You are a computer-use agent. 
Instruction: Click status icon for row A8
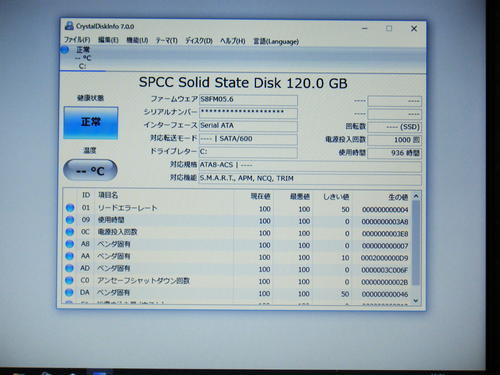(x=70, y=244)
